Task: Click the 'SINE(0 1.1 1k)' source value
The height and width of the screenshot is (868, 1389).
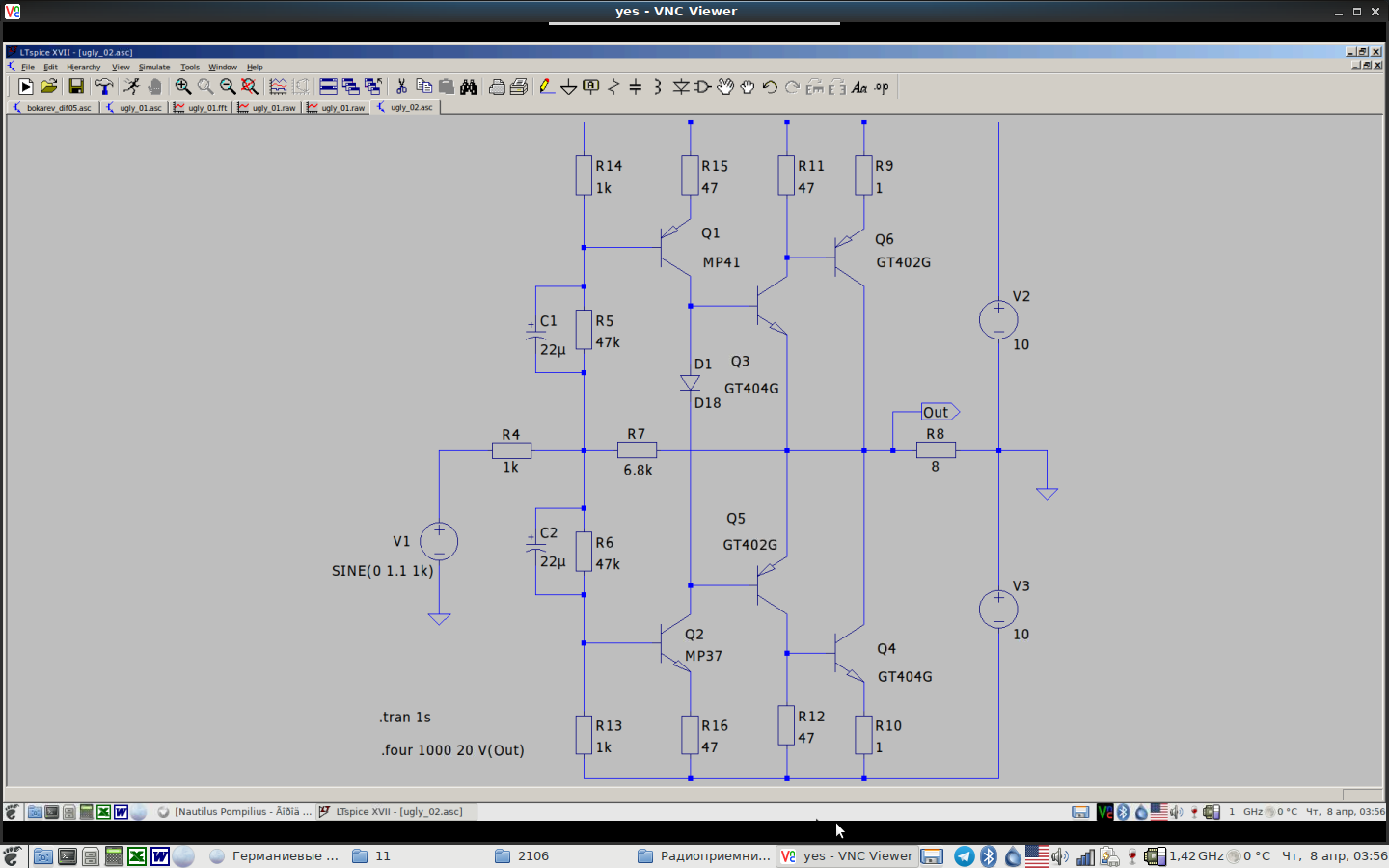Action: (383, 571)
